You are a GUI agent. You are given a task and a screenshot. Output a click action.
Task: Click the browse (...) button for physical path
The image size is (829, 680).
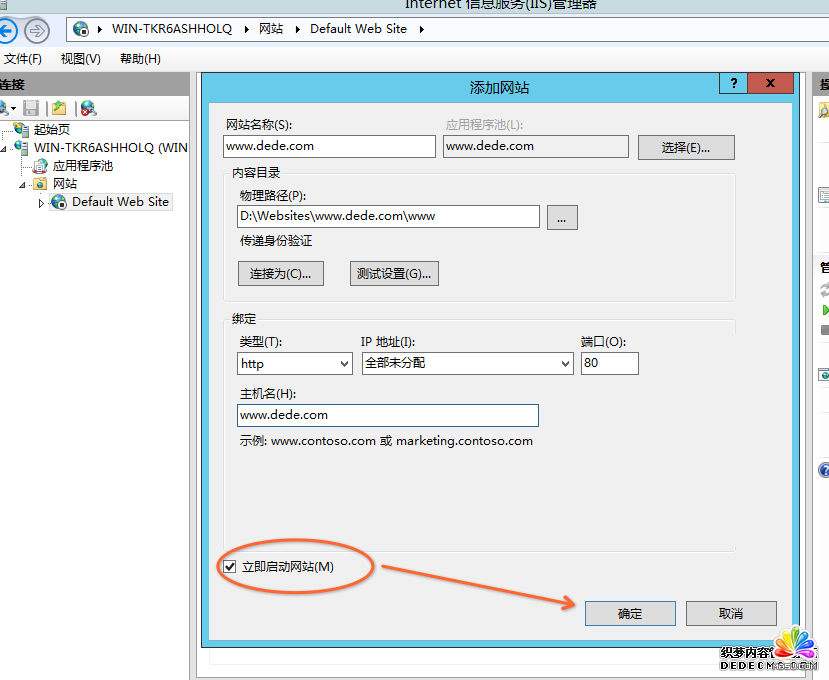pos(562,216)
